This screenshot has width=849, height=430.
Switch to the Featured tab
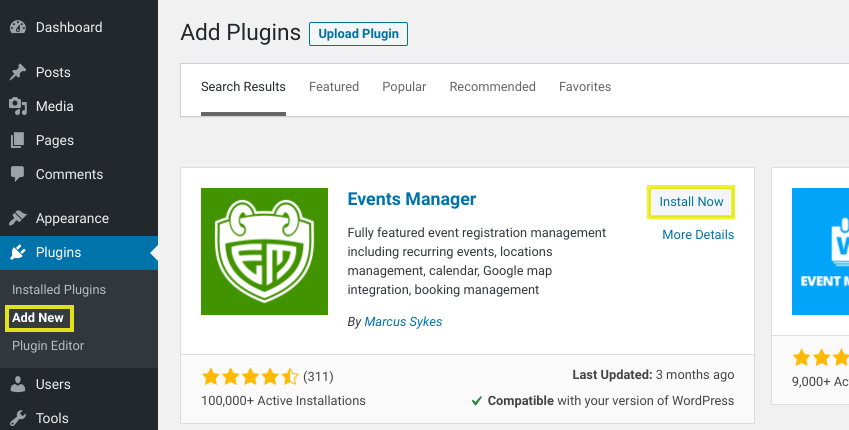334,87
